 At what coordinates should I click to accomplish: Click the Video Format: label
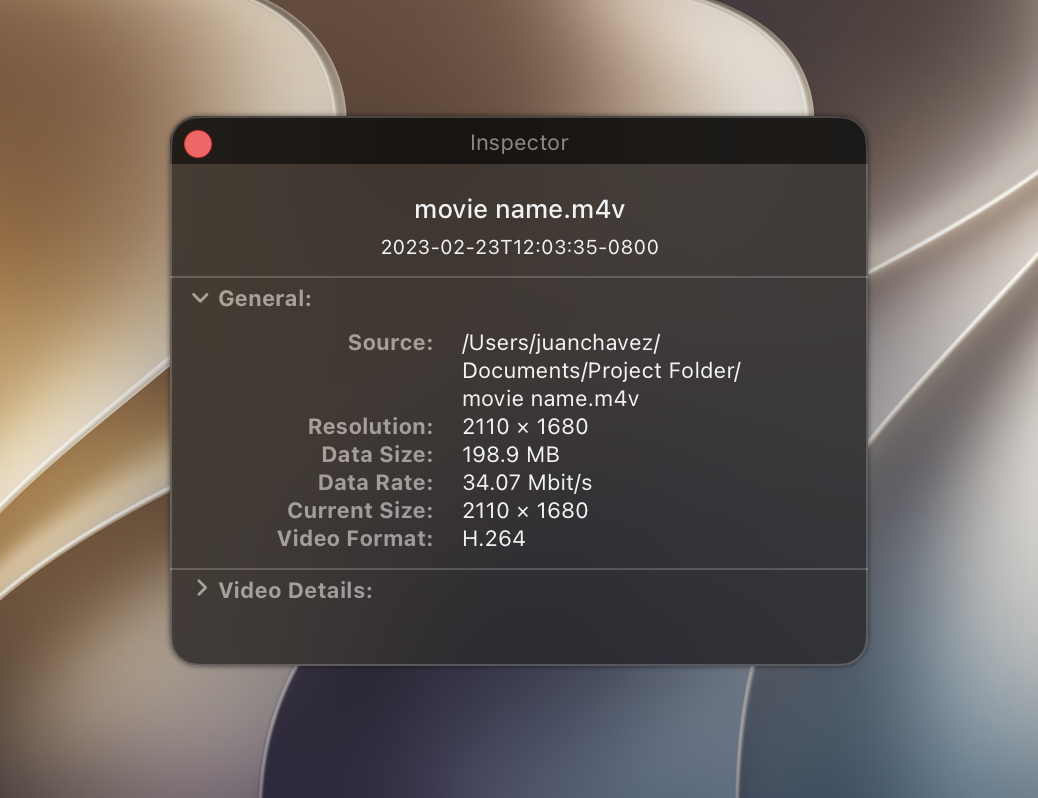355,538
